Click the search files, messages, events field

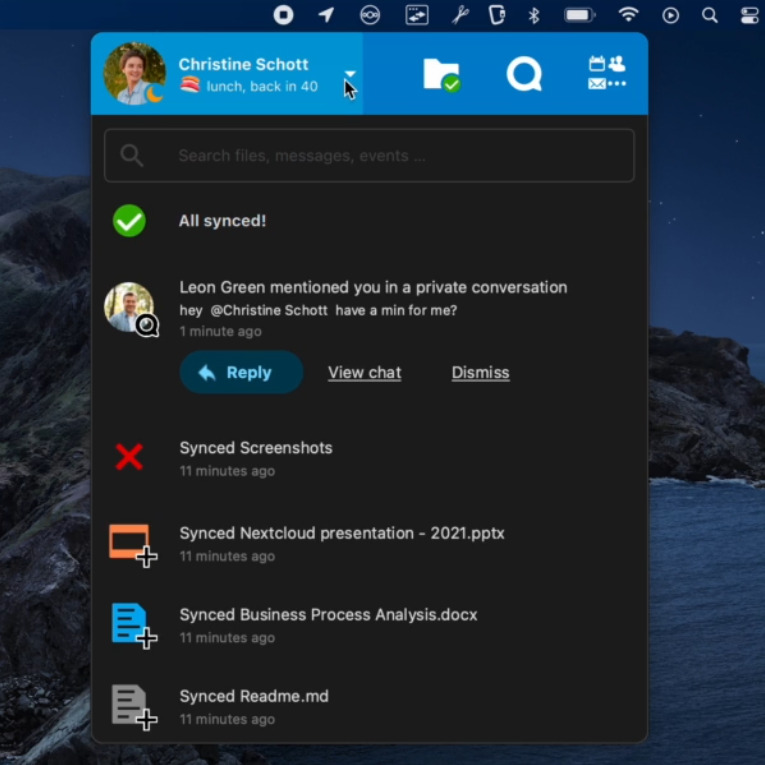[369, 156]
